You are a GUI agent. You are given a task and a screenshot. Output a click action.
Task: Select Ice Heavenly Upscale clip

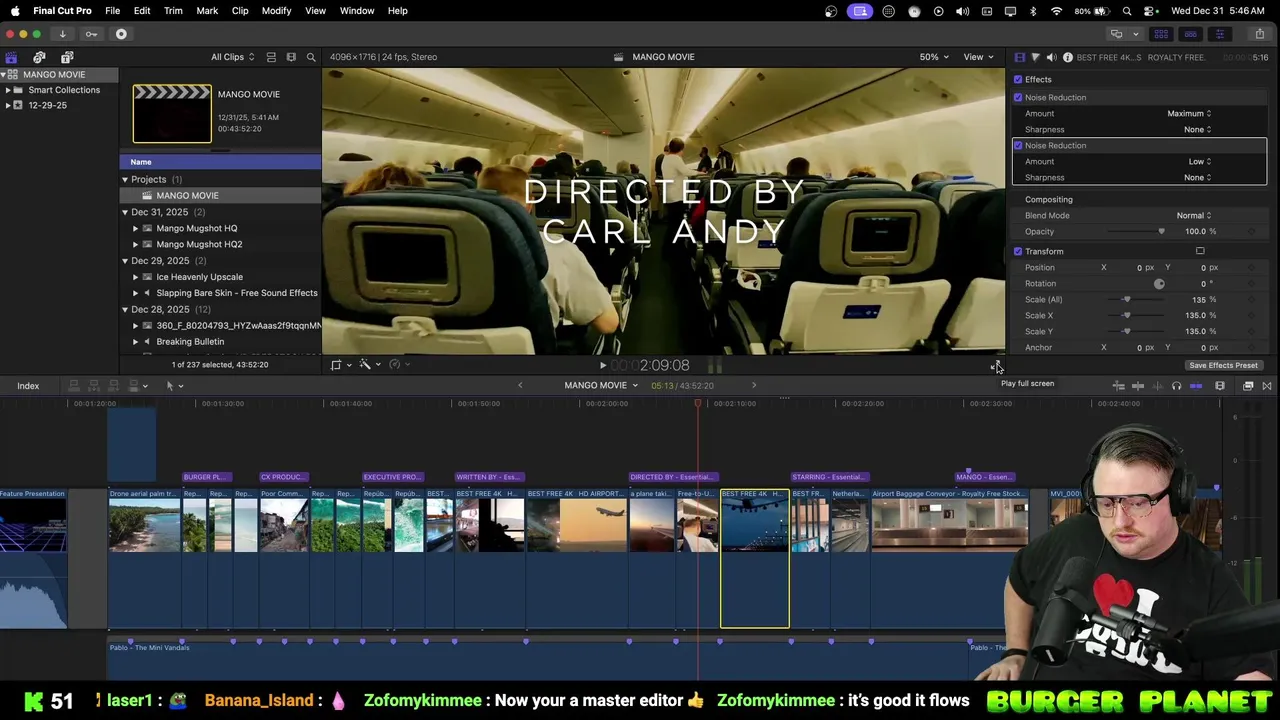[x=199, y=277]
